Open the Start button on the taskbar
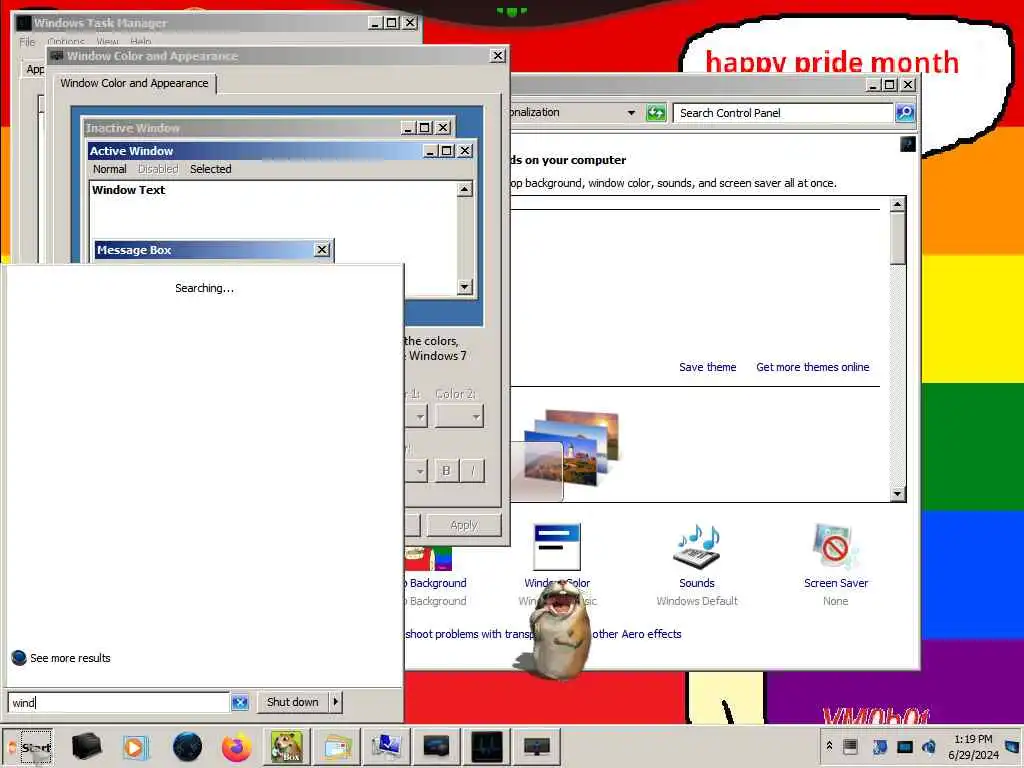Screen dimensions: 1024x768 coord(29,747)
